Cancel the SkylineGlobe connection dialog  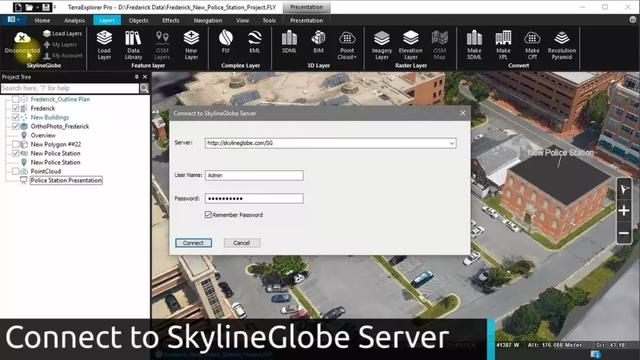242,243
